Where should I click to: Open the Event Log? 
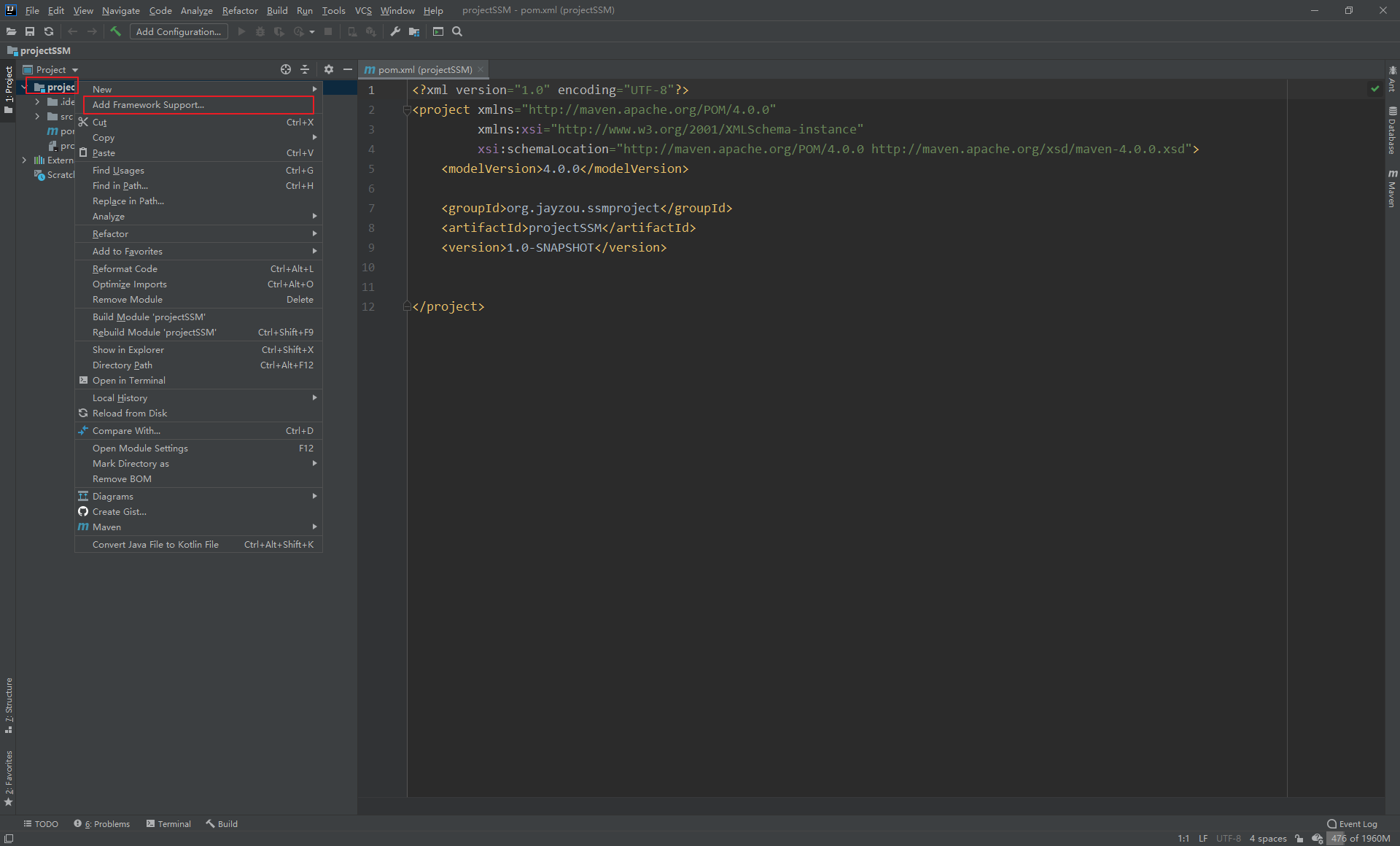1353,824
